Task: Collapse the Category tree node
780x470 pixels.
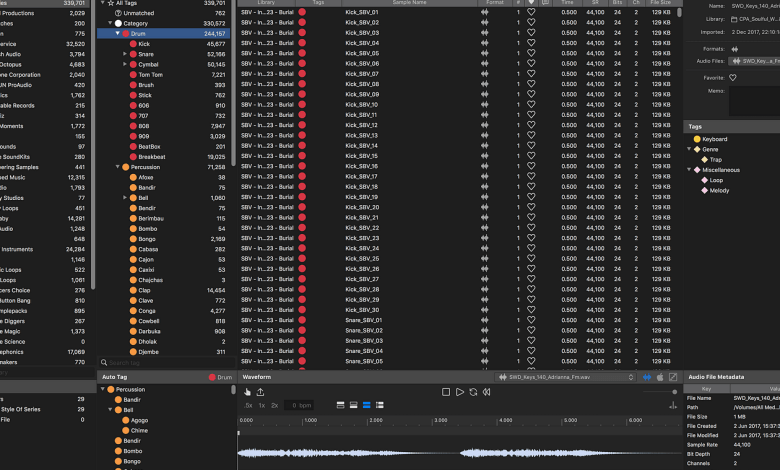Action: [x=110, y=23]
